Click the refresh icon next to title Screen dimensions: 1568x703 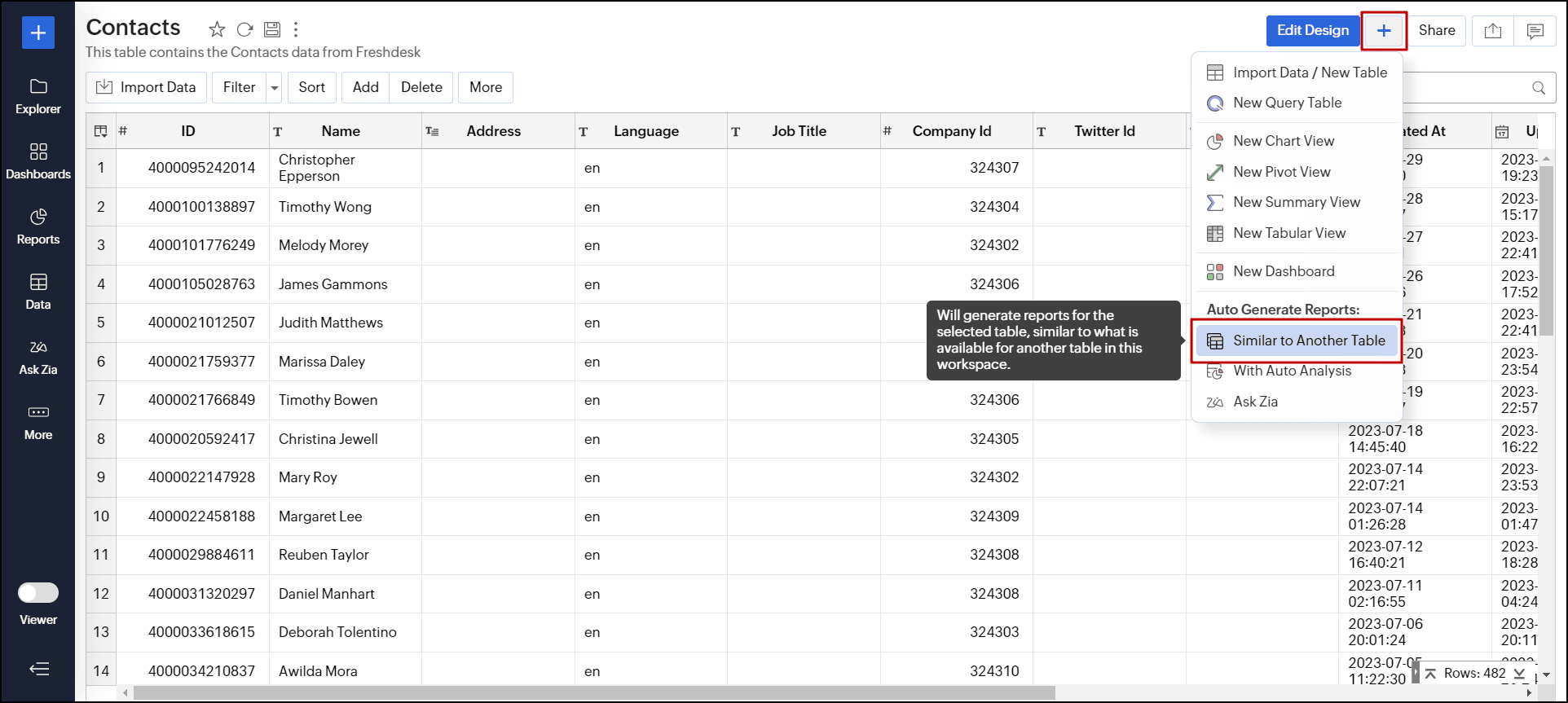point(244,30)
